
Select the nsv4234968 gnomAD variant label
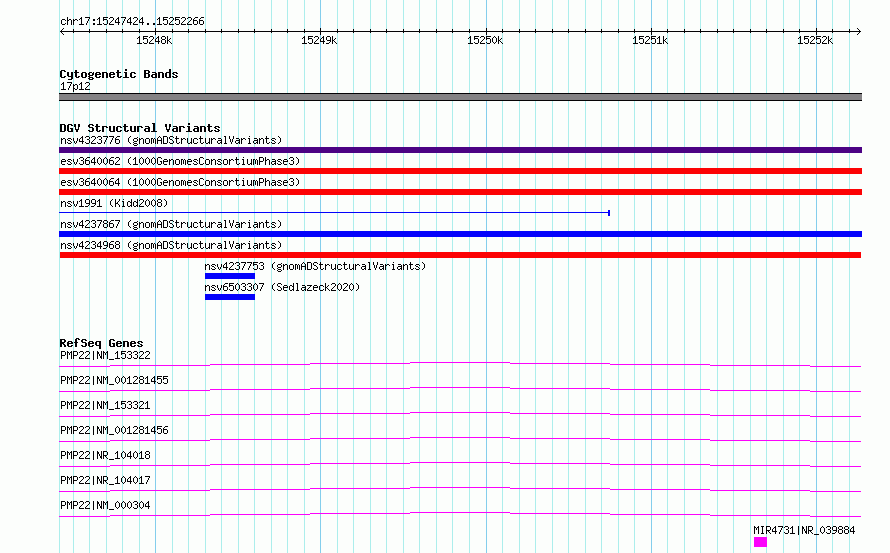pos(171,245)
